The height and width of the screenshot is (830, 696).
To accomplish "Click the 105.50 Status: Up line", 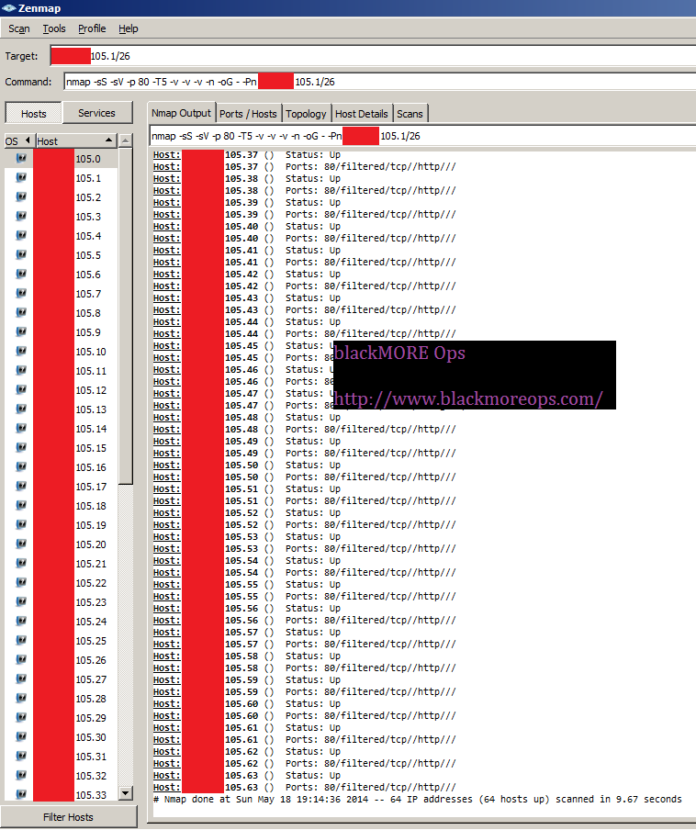I will (247, 465).
